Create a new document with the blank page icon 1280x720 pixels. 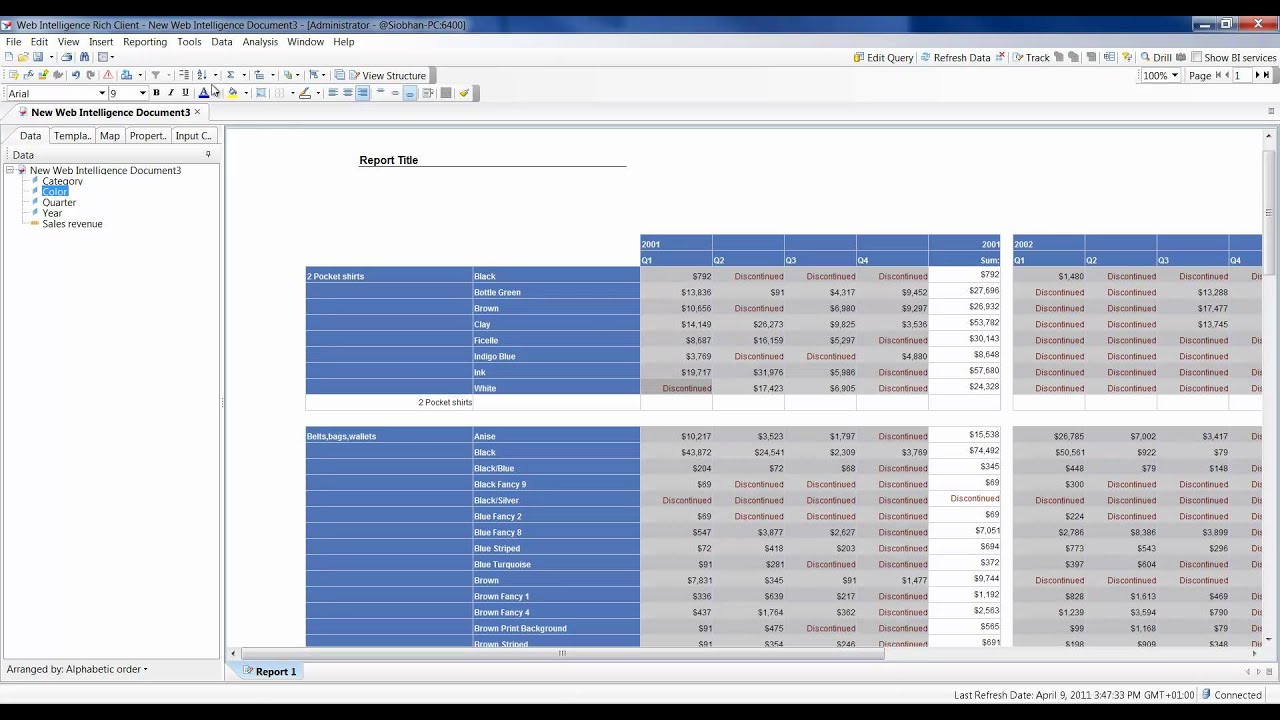click(x=9, y=57)
